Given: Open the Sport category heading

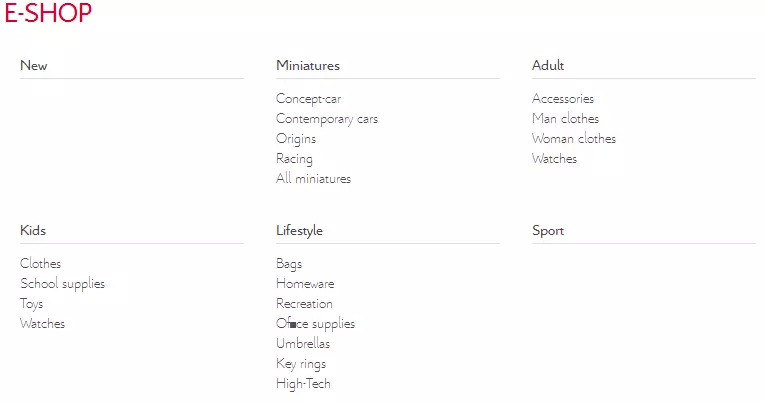Looking at the screenshot, I should (x=548, y=231).
